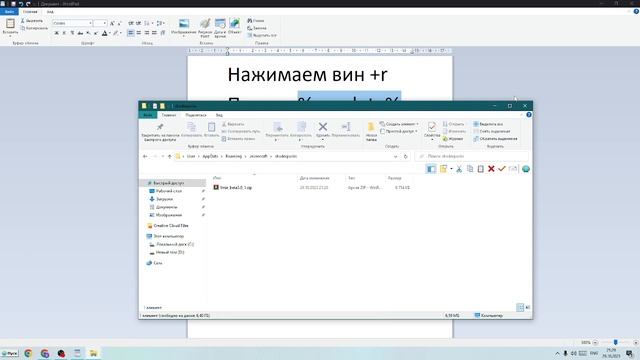Click WordPad text highlight marker
640x360 pixels.
116,33
